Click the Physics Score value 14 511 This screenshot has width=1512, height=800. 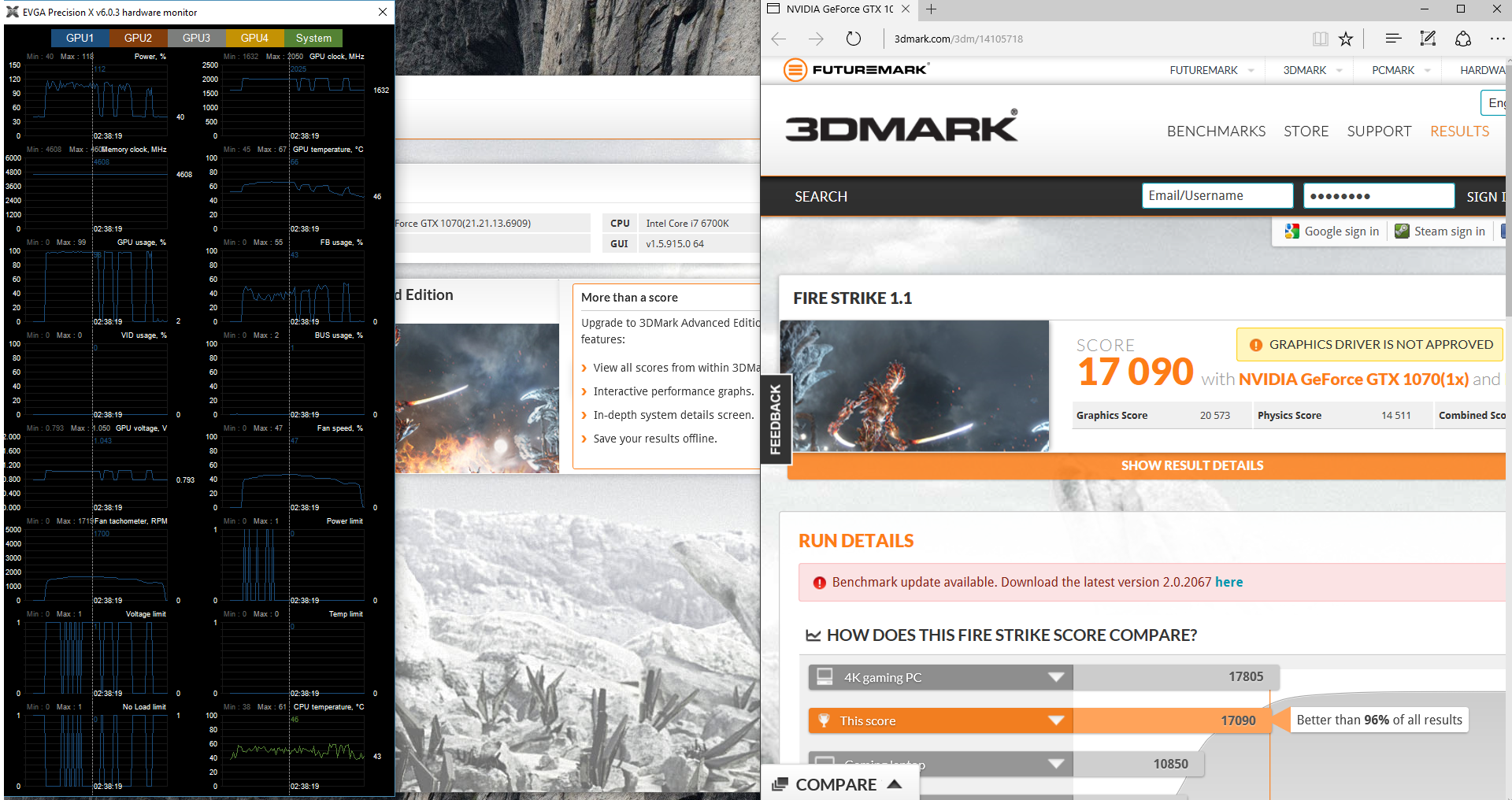[1395, 415]
